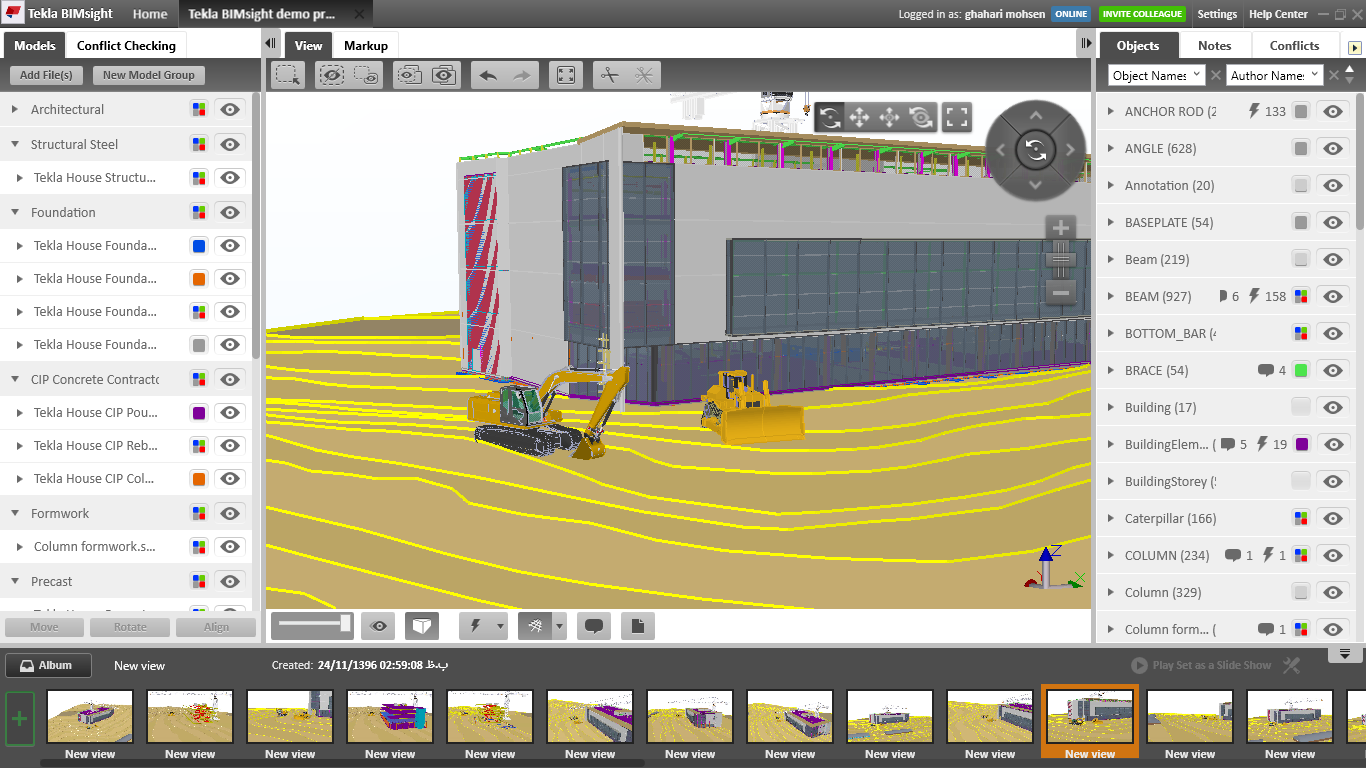
Task: Click the transparency slider in bottom toolbar
Action: click(x=312, y=624)
